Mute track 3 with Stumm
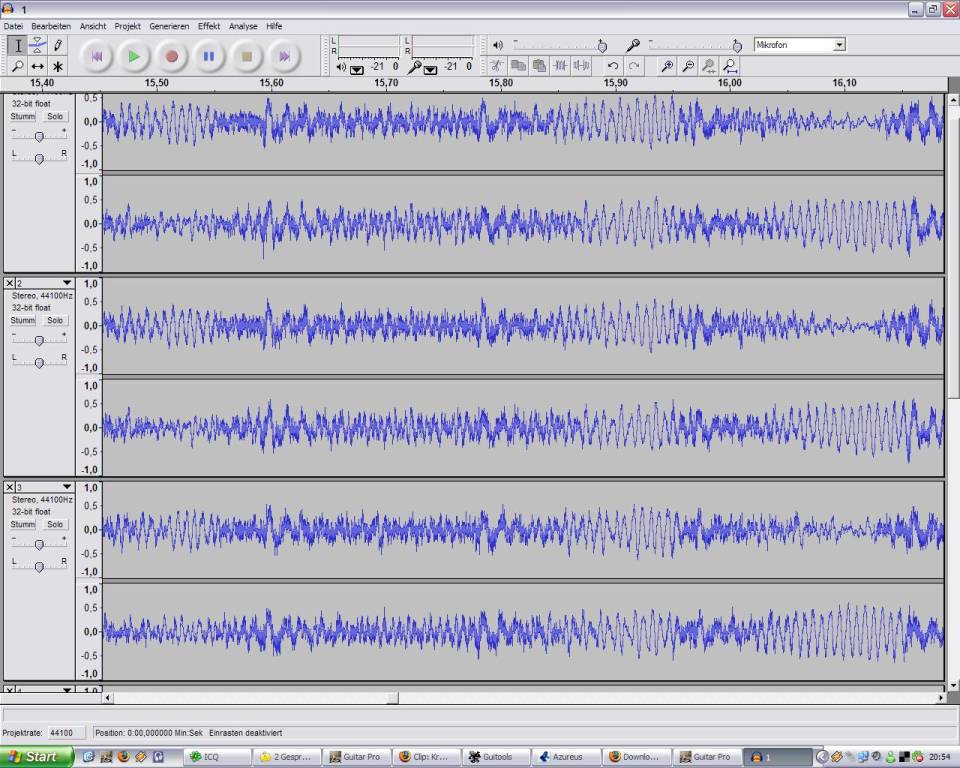This screenshot has height=768, width=960. 23,524
